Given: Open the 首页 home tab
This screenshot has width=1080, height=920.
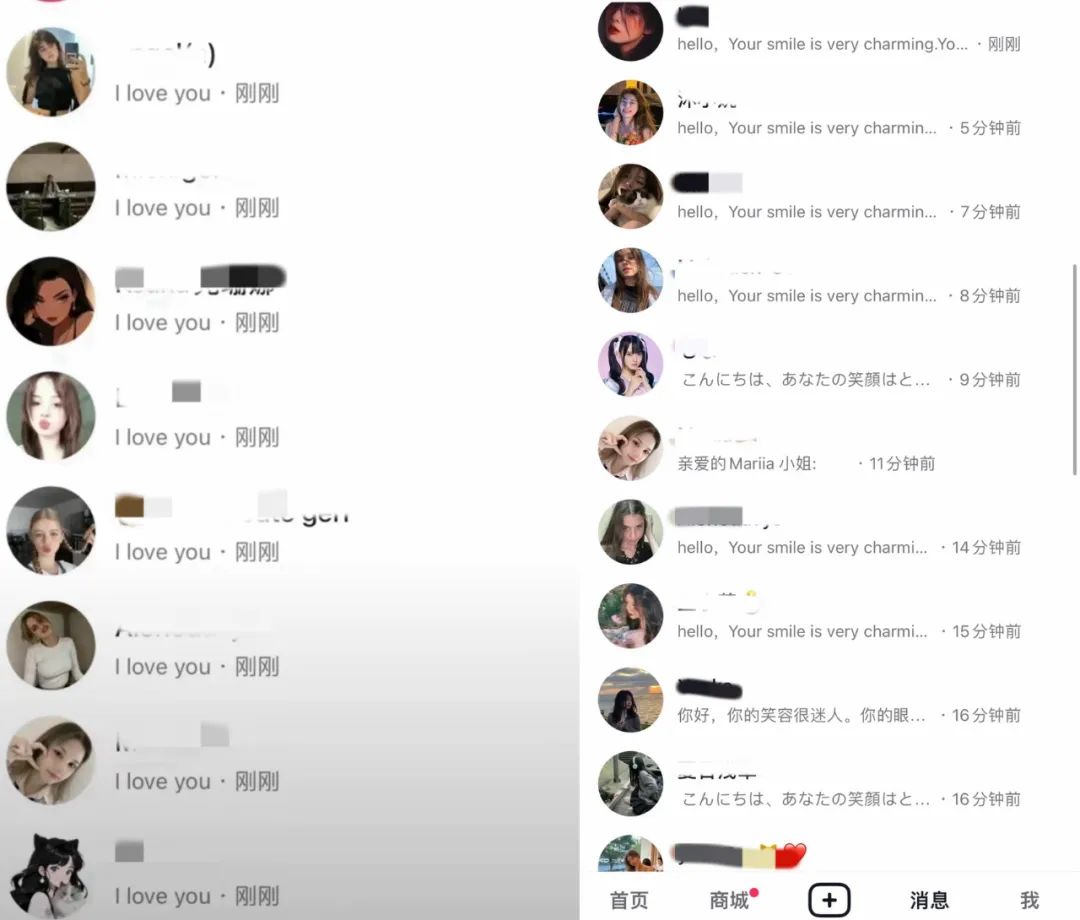Looking at the screenshot, I should (629, 900).
